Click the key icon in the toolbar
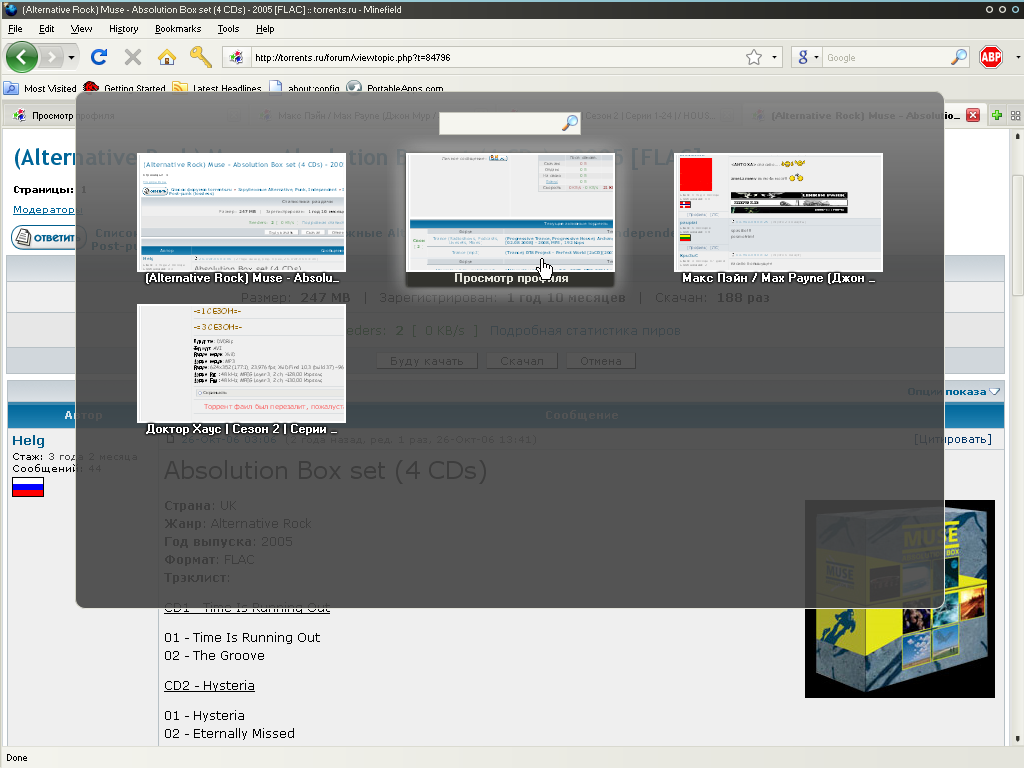 click(200, 57)
